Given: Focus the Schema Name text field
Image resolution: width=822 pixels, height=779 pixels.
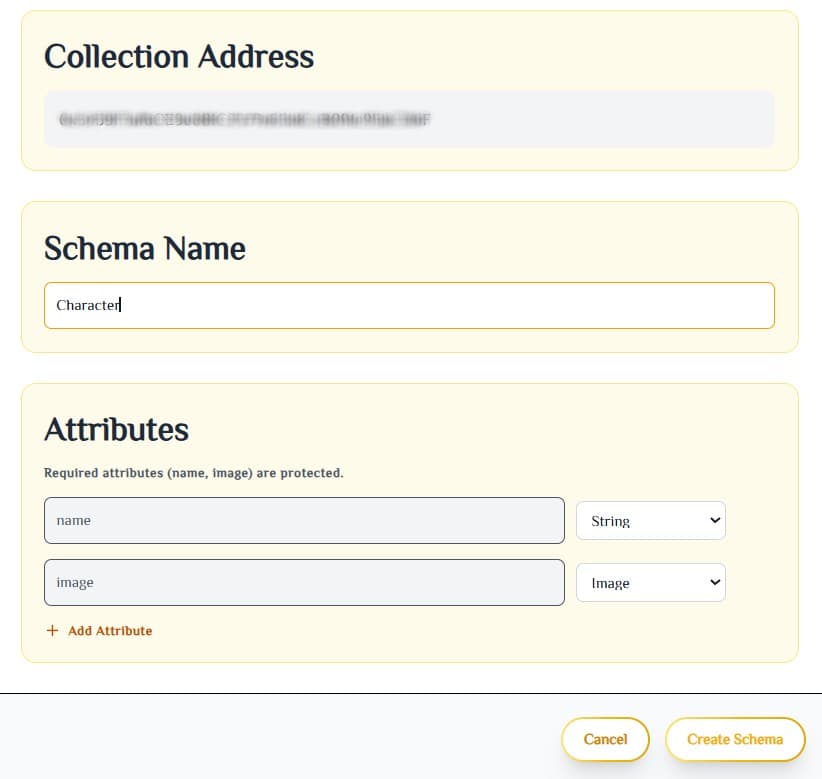Looking at the screenshot, I should coord(409,305).
